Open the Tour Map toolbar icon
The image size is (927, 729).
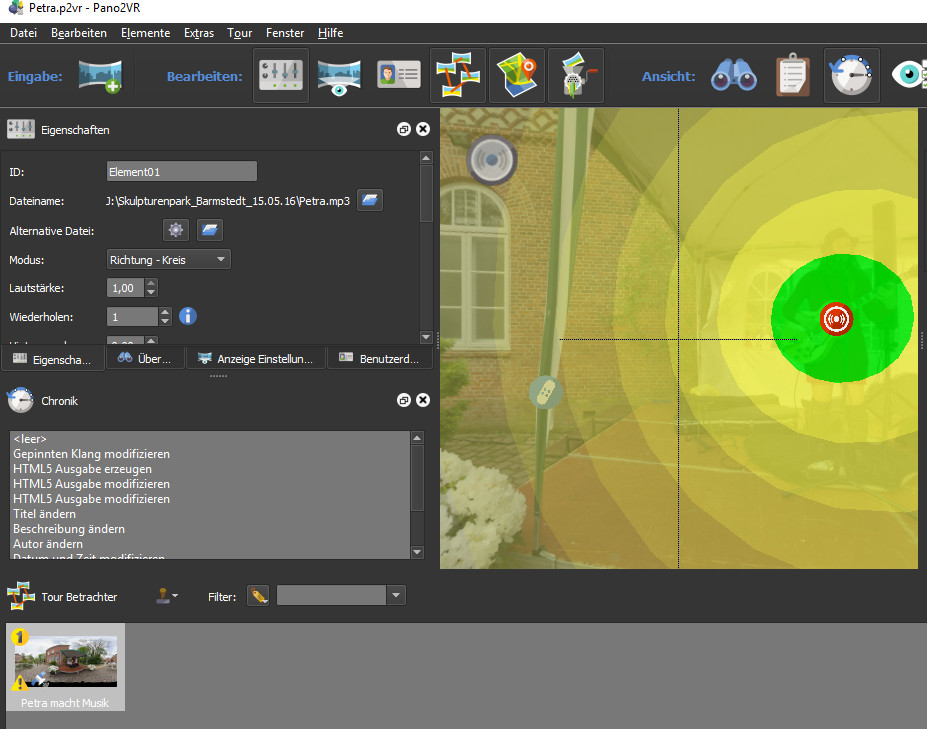(517, 76)
